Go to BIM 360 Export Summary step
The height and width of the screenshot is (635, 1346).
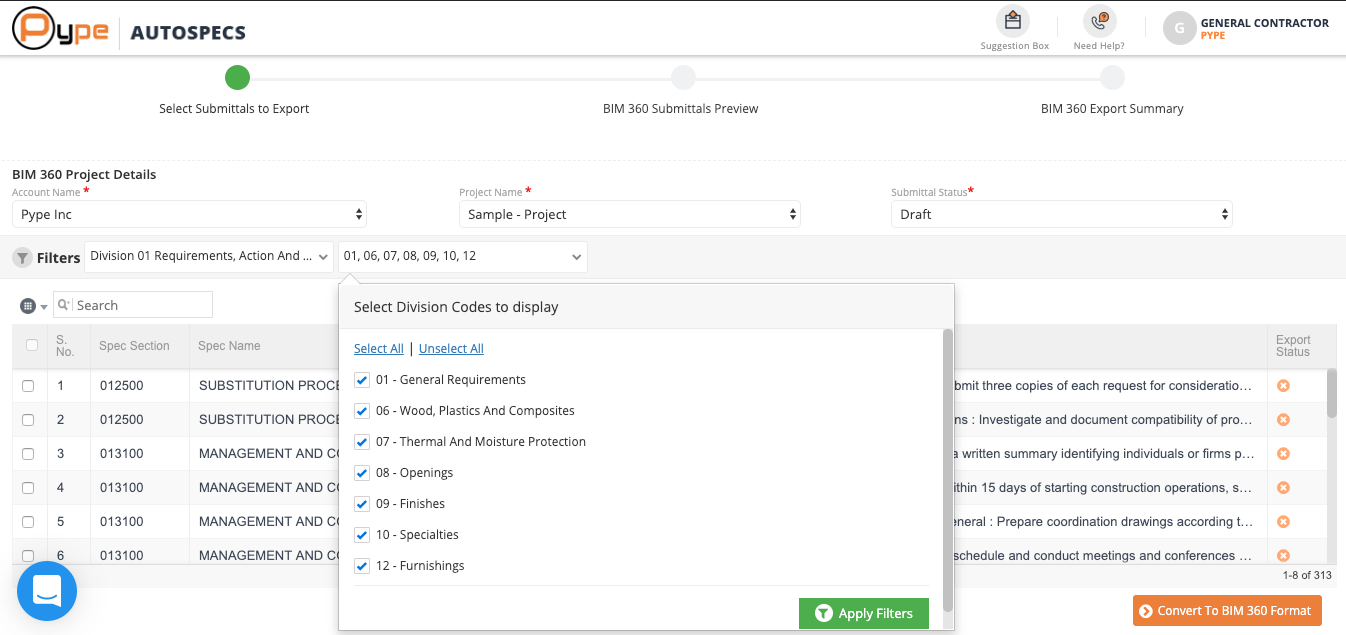tap(1112, 78)
